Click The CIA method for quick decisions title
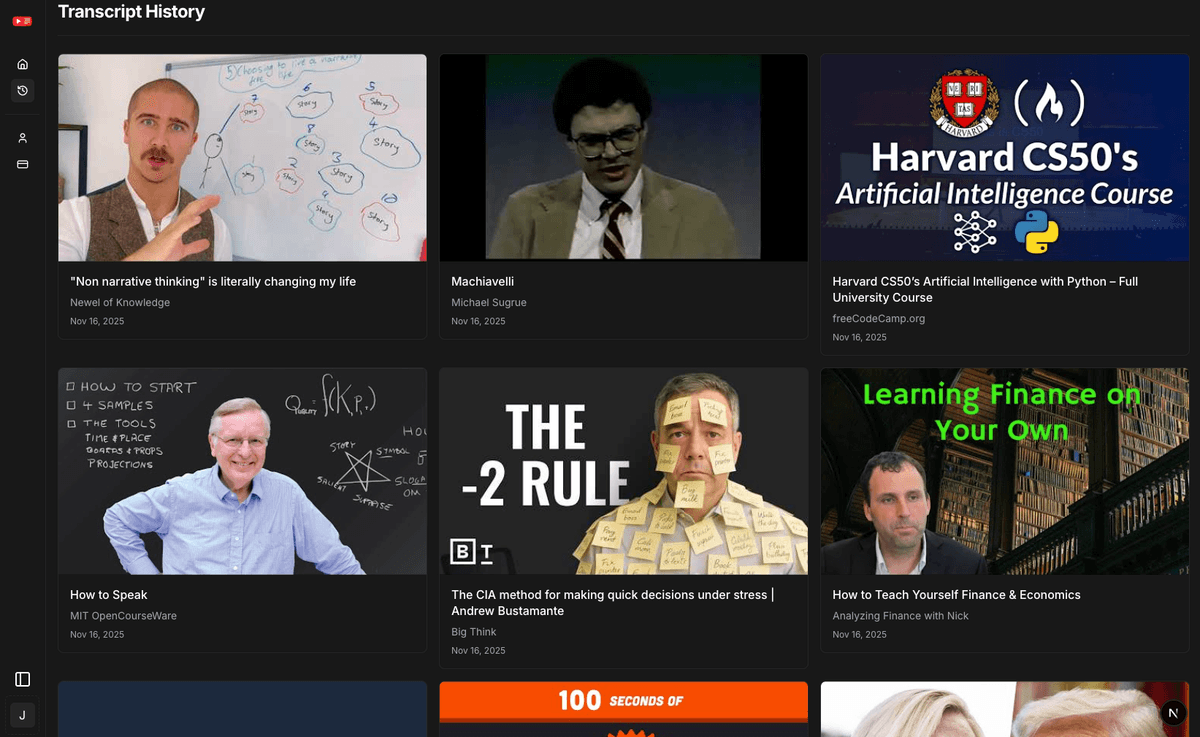1200x737 pixels. pos(612,603)
